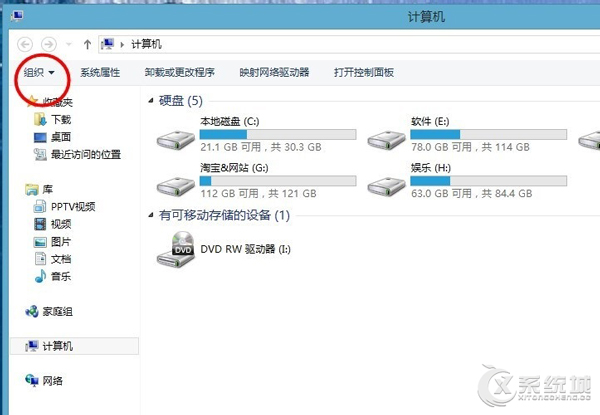The width and height of the screenshot is (600, 415).
Task: Open PPTV视频 library
Action: (73, 207)
